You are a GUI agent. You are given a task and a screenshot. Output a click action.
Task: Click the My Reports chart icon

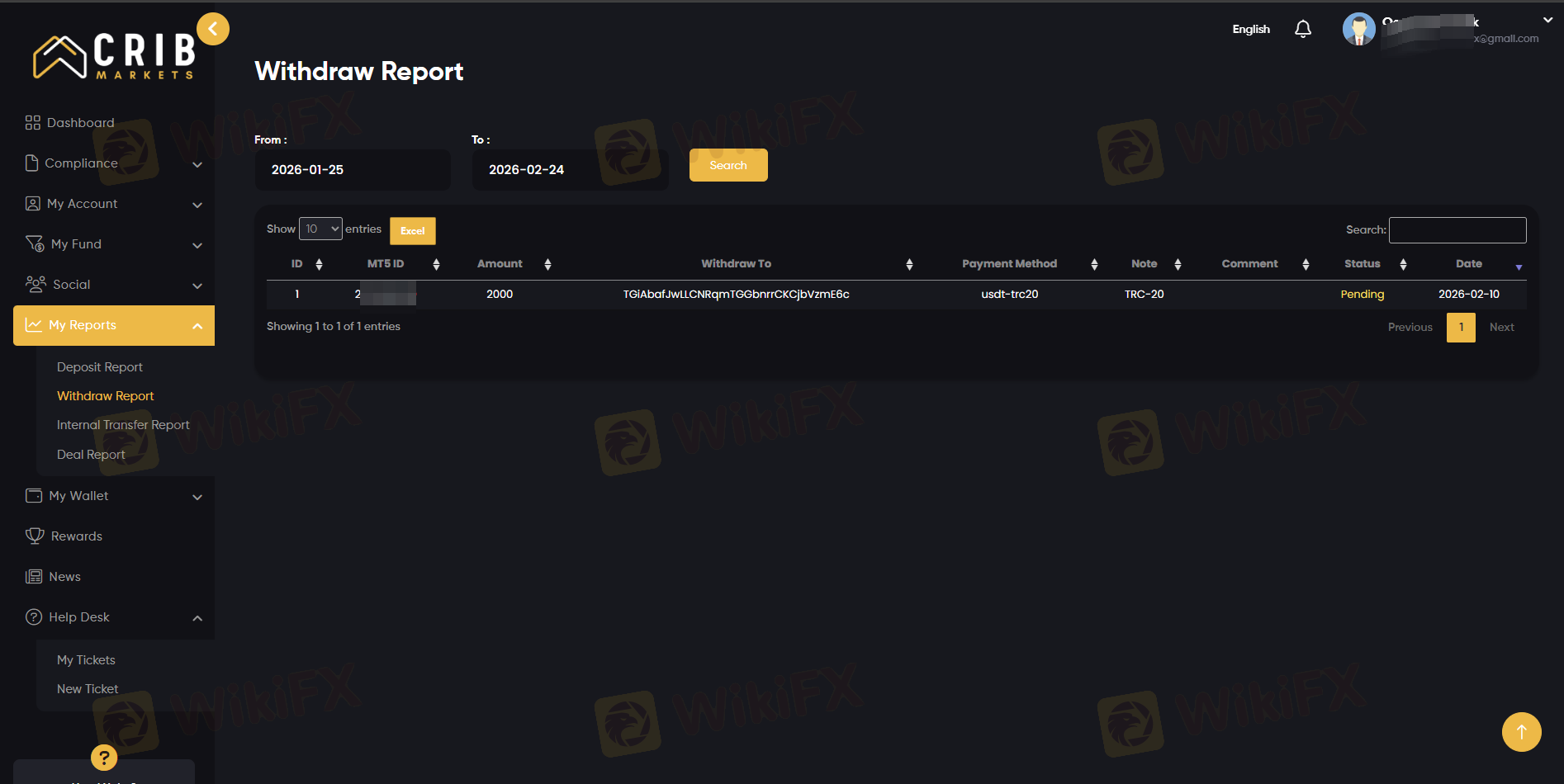click(34, 325)
